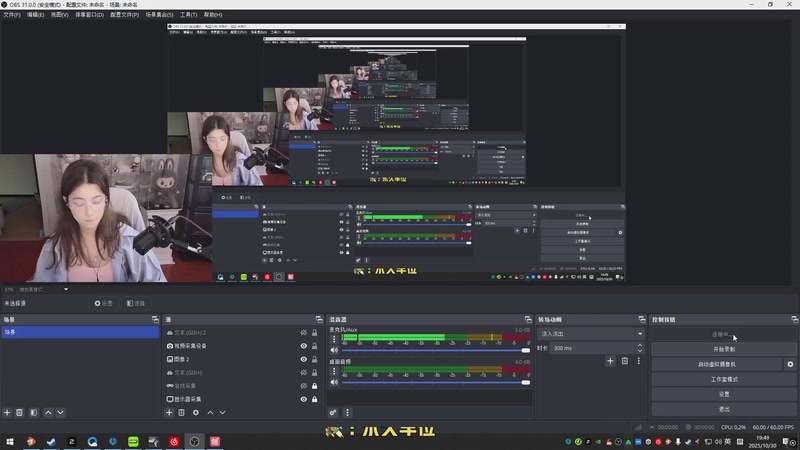Adjust the 麦克风/Aux volume slider
Image resolution: width=800 pixels, height=450 pixels.
[x=435, y=350]
